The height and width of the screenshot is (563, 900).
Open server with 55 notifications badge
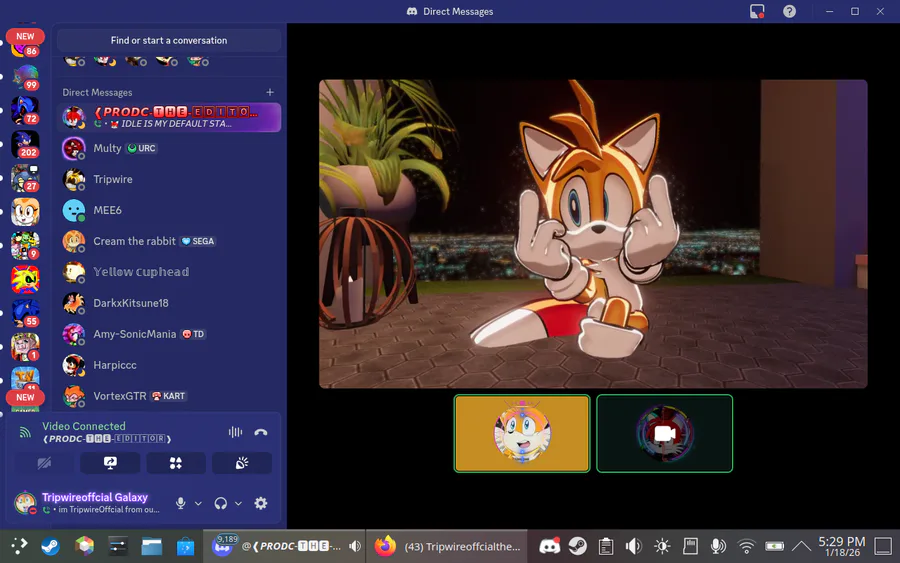coord(25,313)
